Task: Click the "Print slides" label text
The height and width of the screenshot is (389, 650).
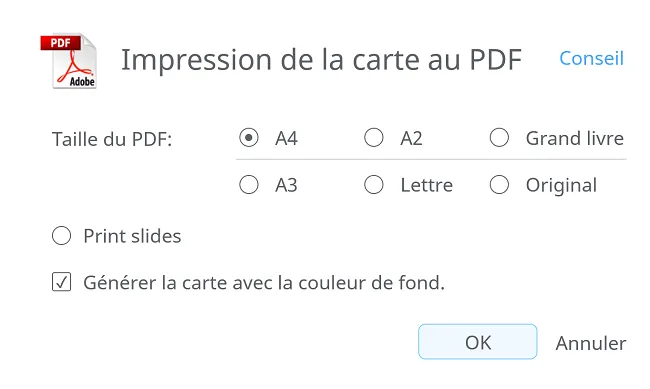Action: point(132,236)
